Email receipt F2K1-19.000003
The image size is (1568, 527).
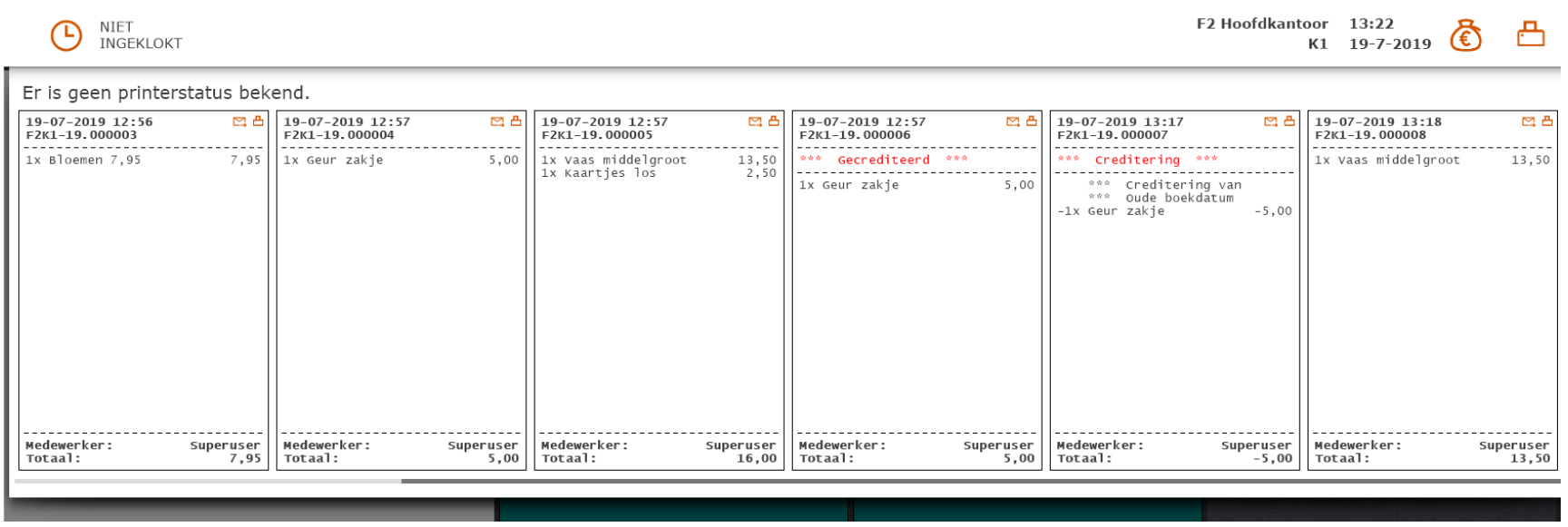(x=240, y=122)
